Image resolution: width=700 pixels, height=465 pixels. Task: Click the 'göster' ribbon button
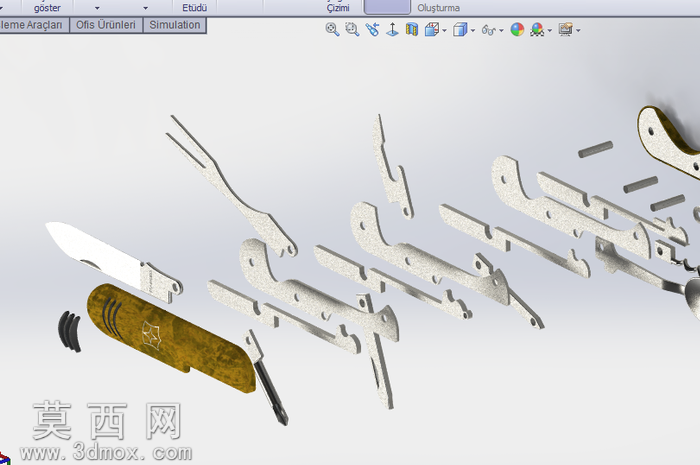point(47,8)
